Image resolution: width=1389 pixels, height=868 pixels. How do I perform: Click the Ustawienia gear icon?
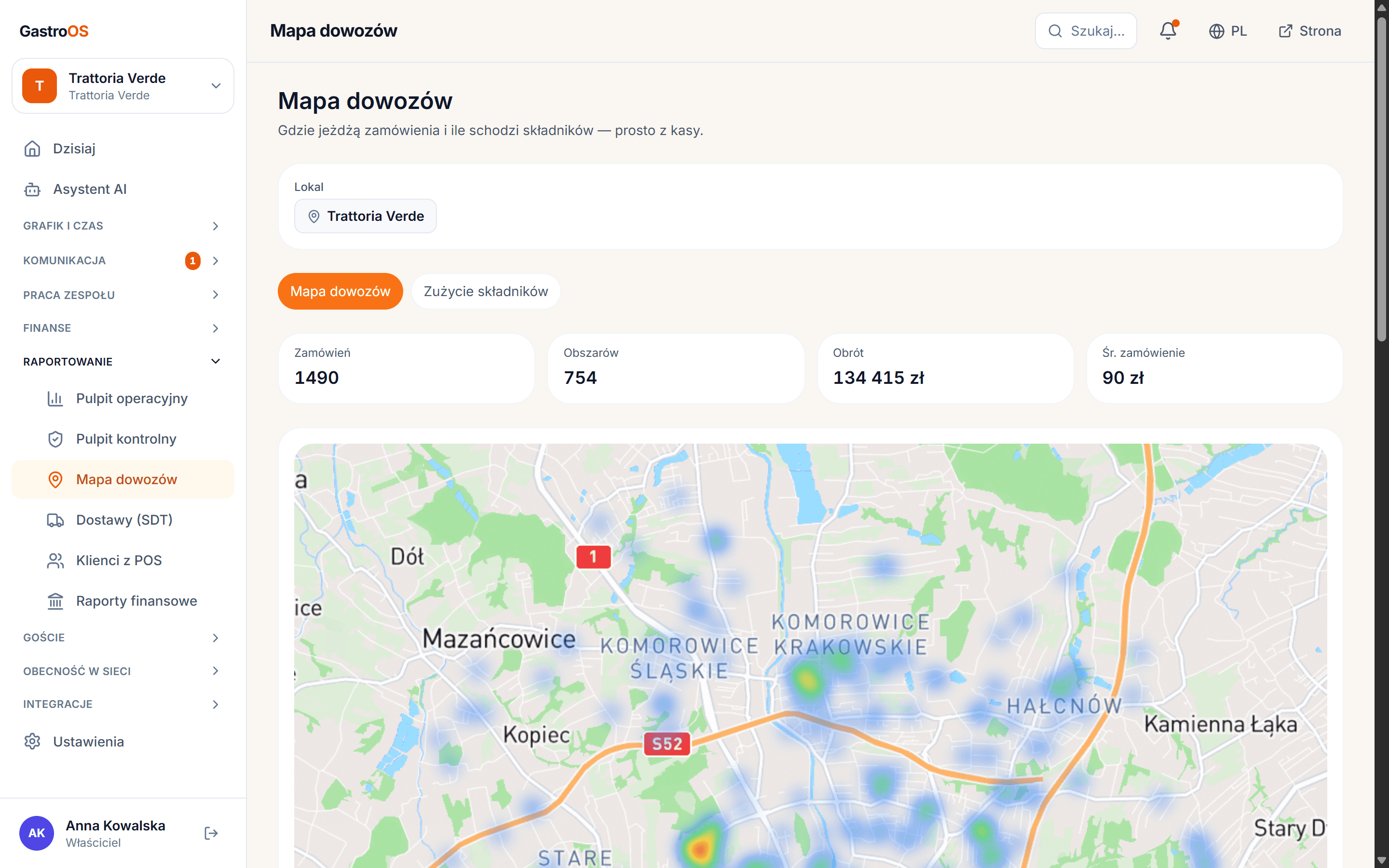pos(32,742)
